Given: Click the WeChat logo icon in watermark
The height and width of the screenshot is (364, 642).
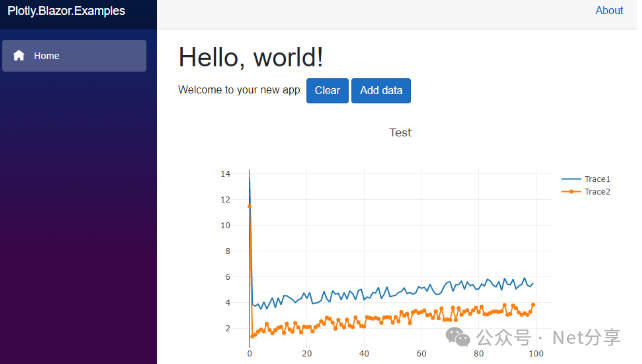Looking at the screenshot, I should coord(458,337).
